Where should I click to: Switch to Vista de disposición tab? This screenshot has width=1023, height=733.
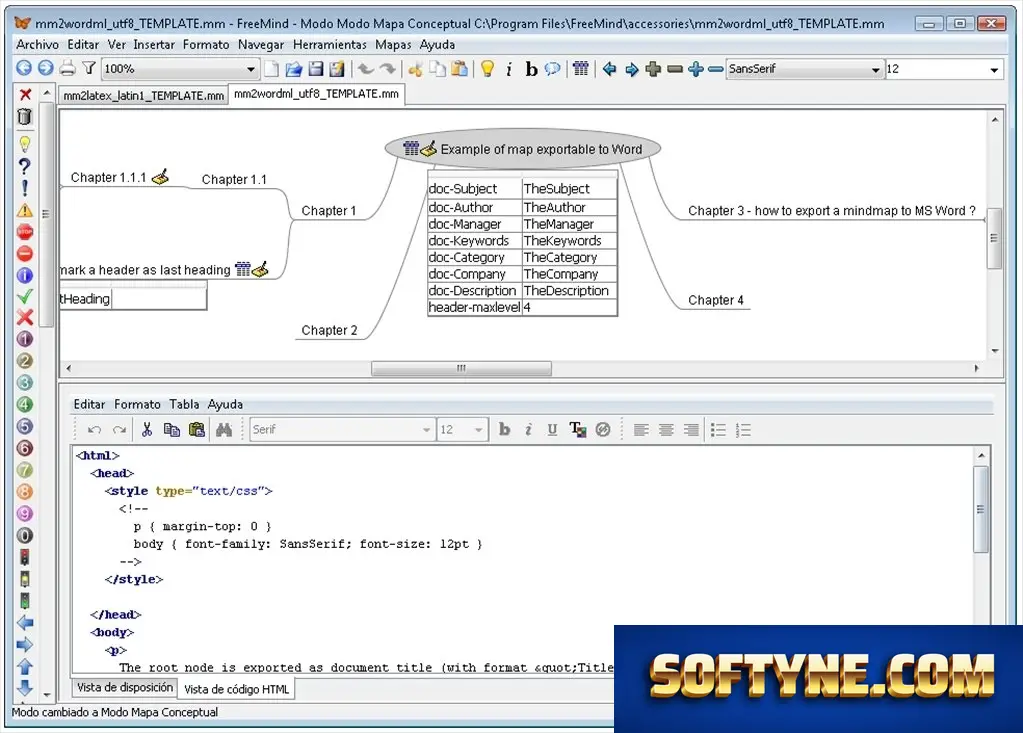click(x=125, y=687)
